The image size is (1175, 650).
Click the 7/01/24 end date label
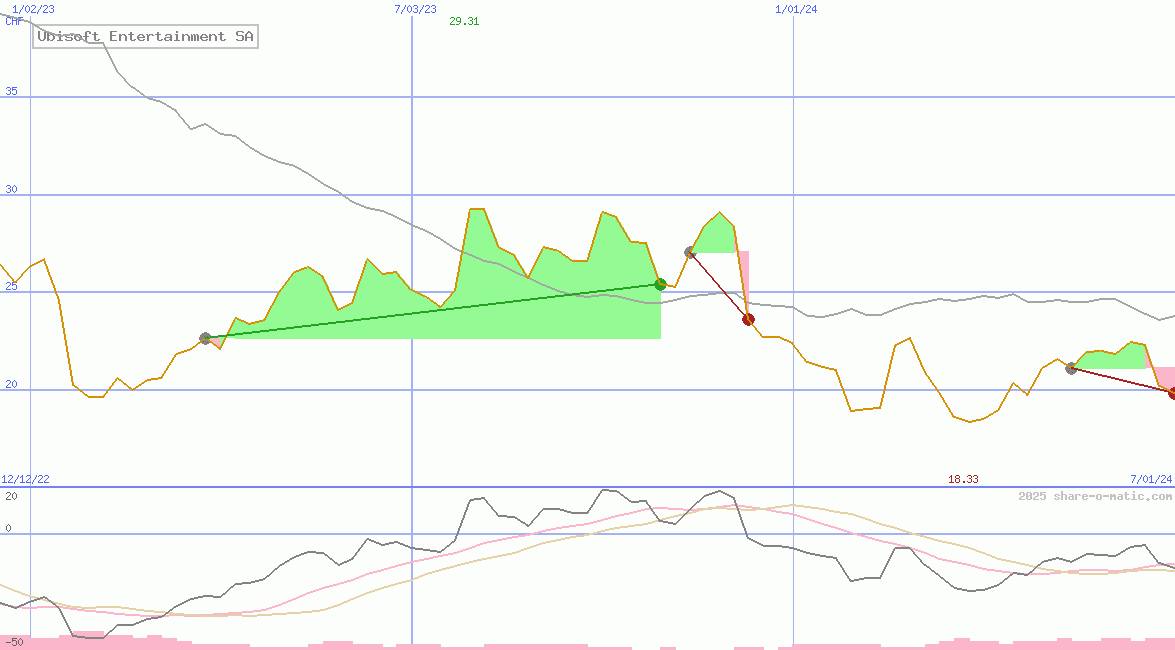(x=1150, y=480)
